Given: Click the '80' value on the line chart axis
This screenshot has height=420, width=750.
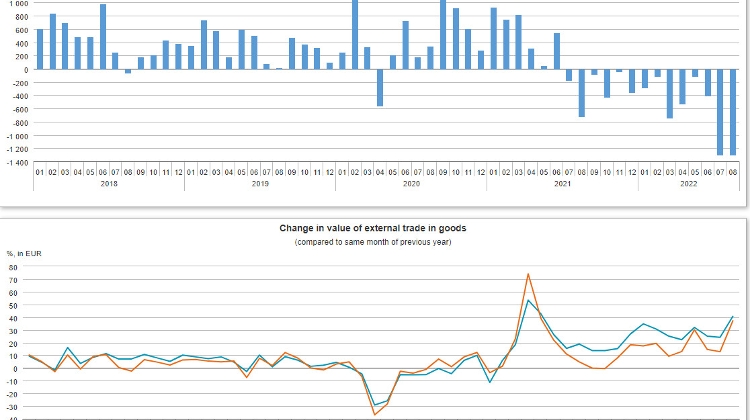Looking at the screenshot, I should pos(13,267).
